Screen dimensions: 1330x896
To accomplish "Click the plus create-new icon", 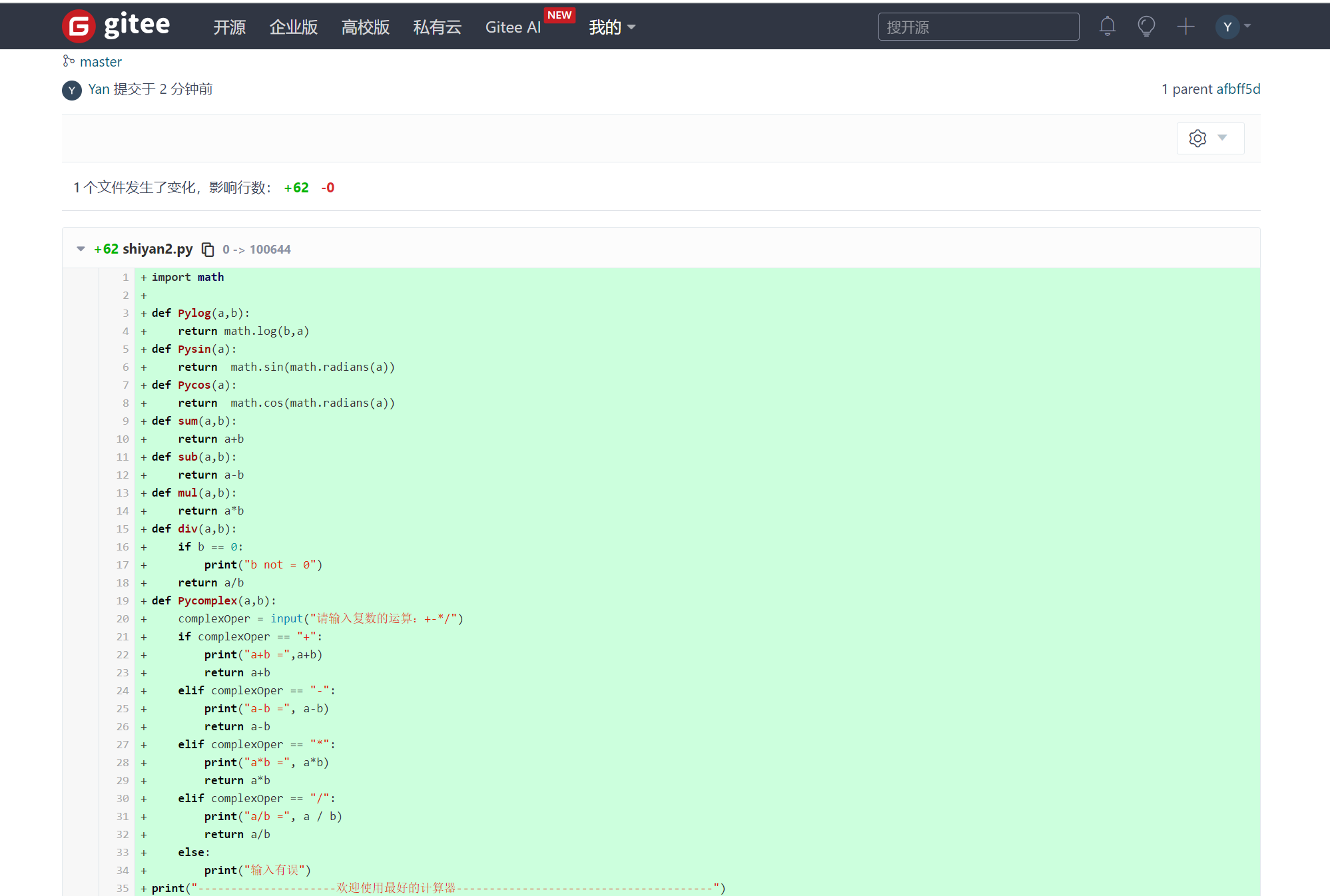I will 1185,27.
